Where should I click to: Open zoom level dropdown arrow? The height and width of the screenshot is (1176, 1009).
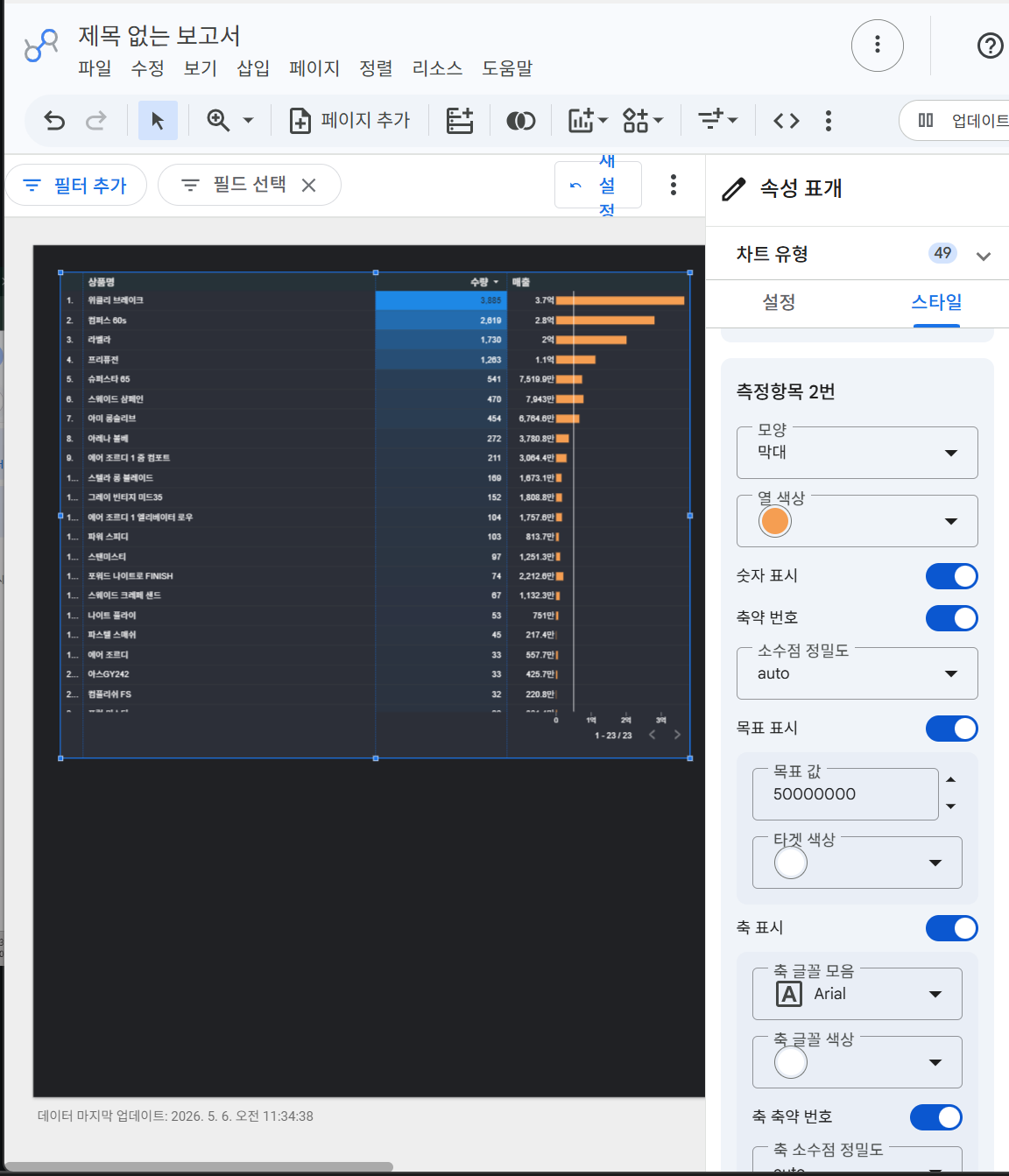coord(248,121)
